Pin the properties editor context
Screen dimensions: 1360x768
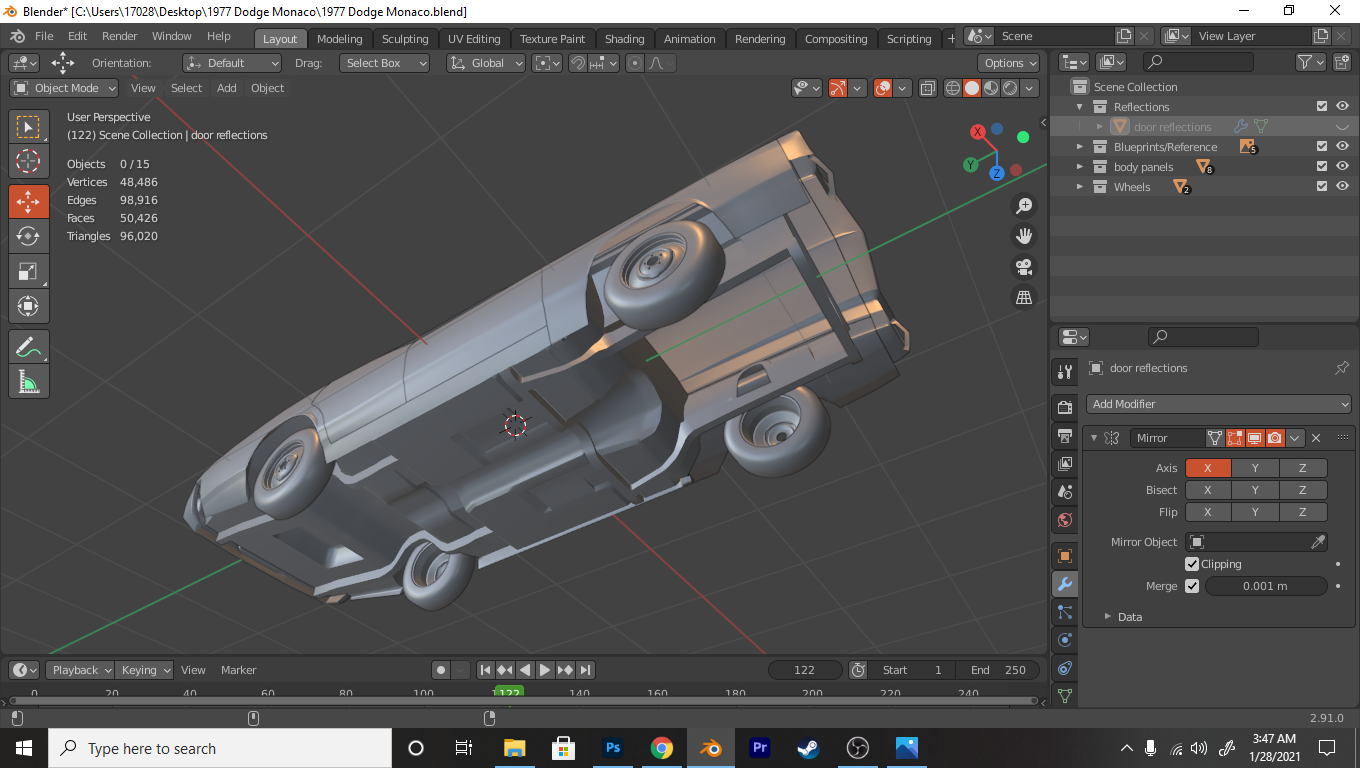pyautogui.click(x=1342, y=368)
